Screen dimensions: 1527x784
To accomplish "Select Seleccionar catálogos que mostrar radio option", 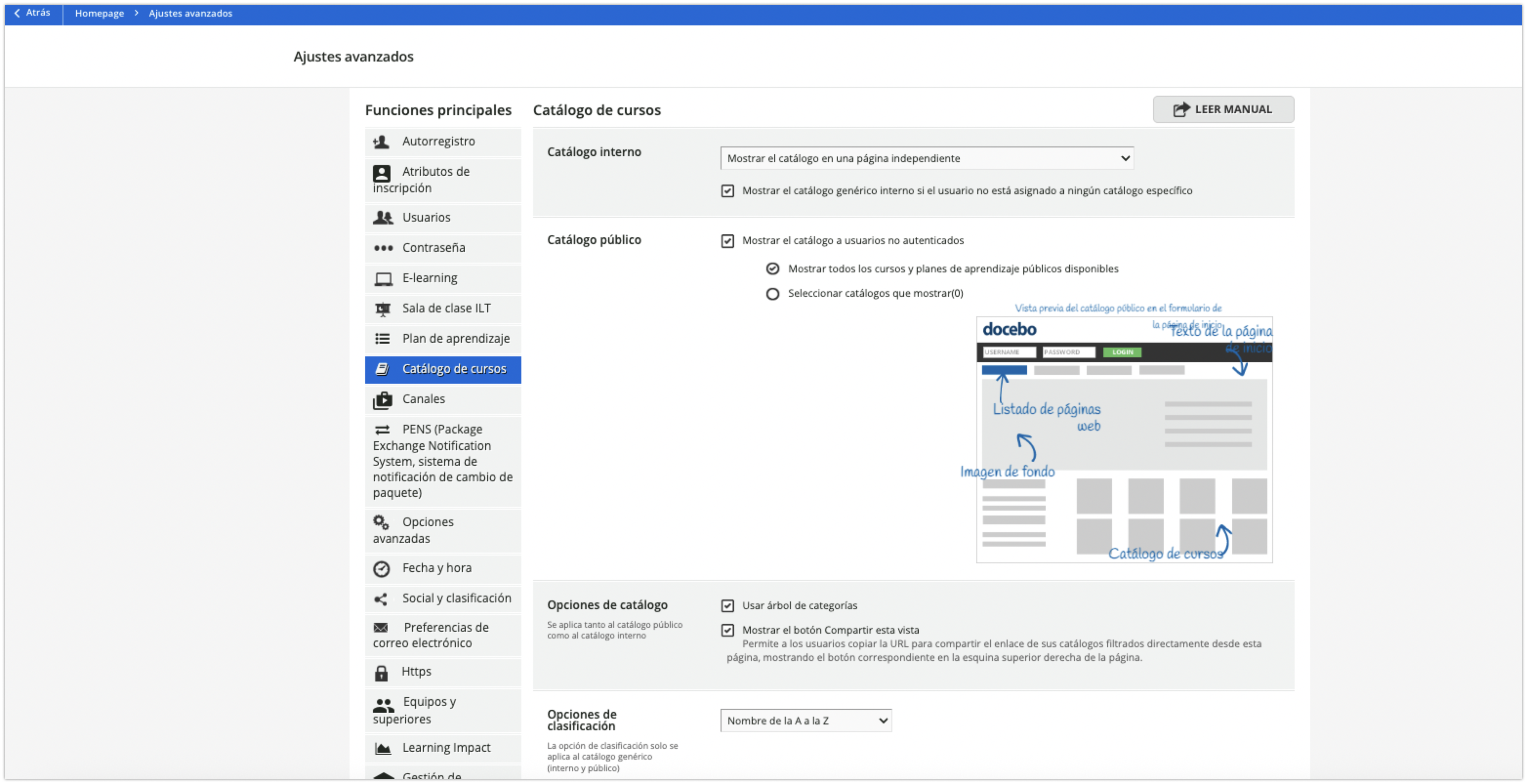I will (772, 294).
